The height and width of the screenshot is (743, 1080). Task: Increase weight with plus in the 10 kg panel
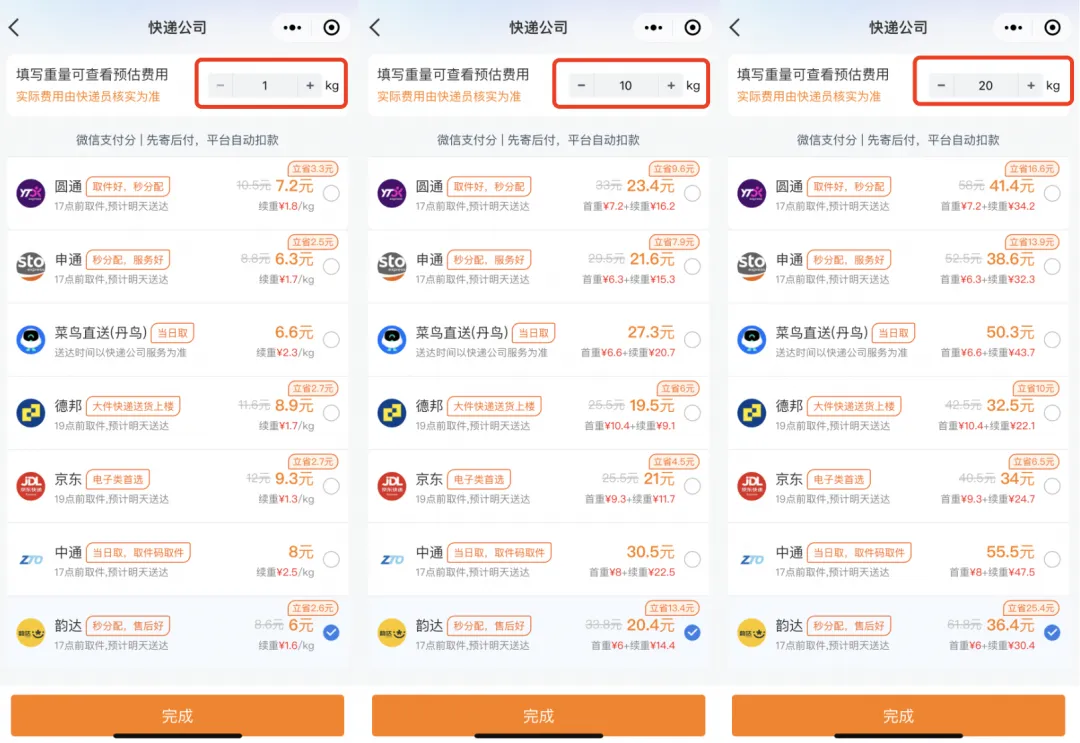(x=671, y=85)
